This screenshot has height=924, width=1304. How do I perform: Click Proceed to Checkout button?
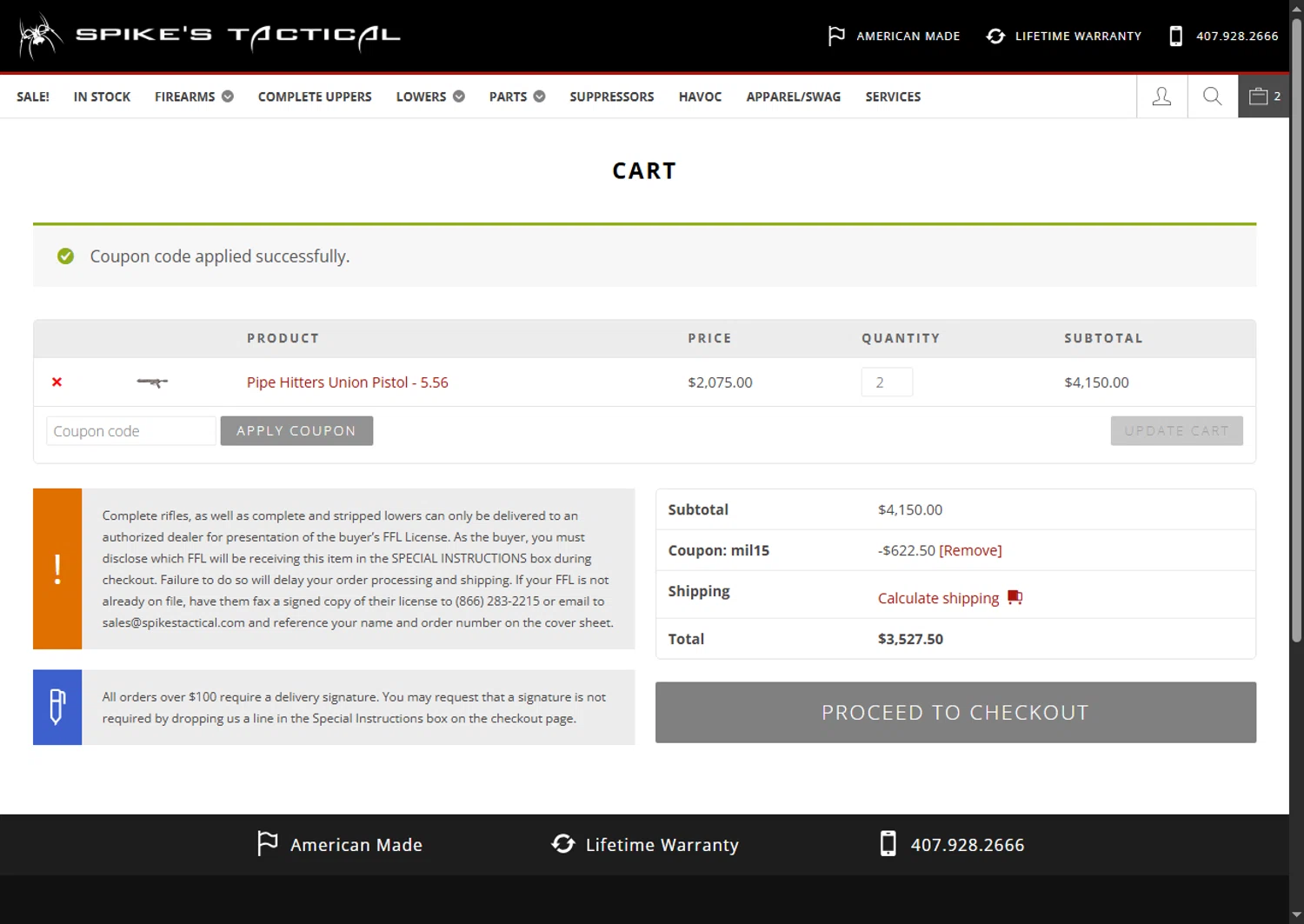pyautogui.click(x=955, y=713)
